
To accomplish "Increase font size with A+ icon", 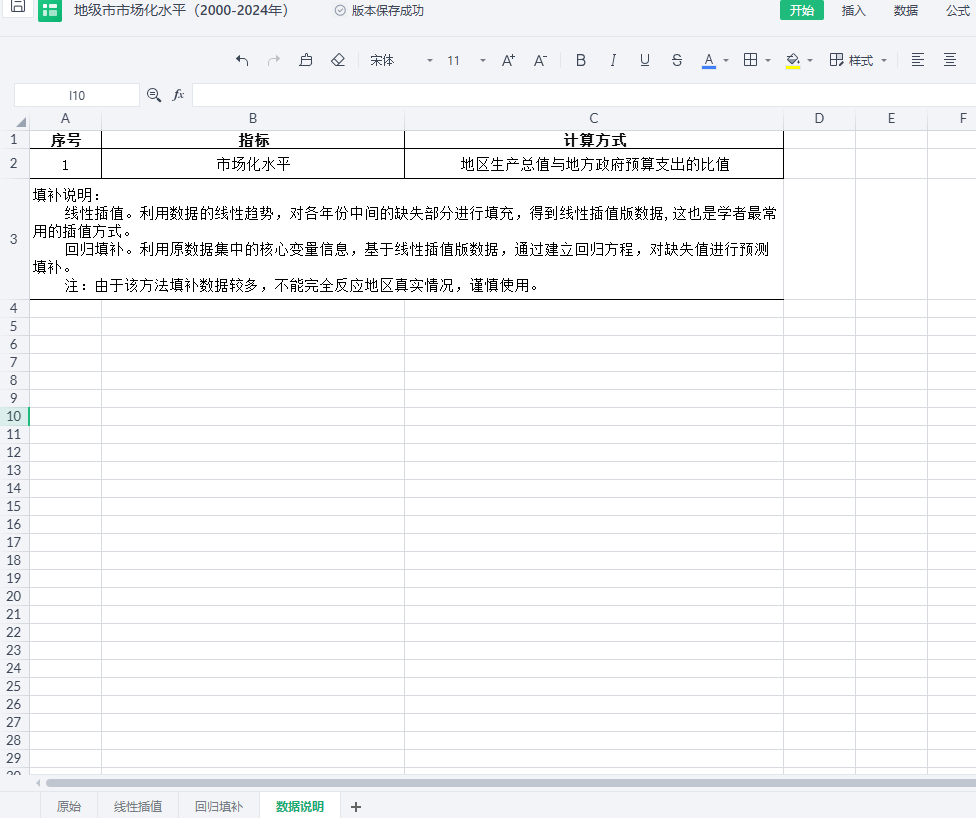I will [x=508, y=60].
